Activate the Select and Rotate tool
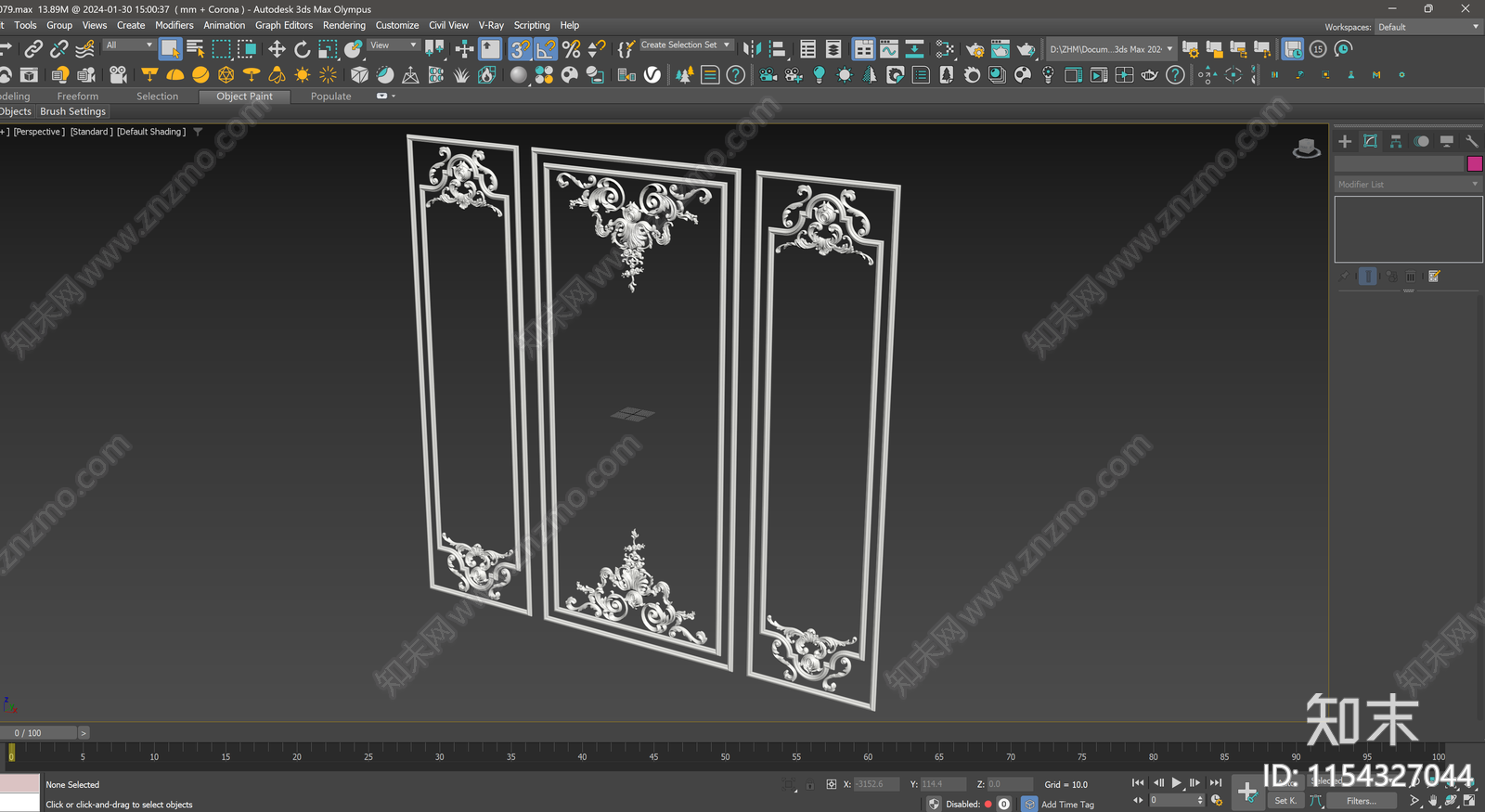The image size is (1485, 812). click(302, 48)
